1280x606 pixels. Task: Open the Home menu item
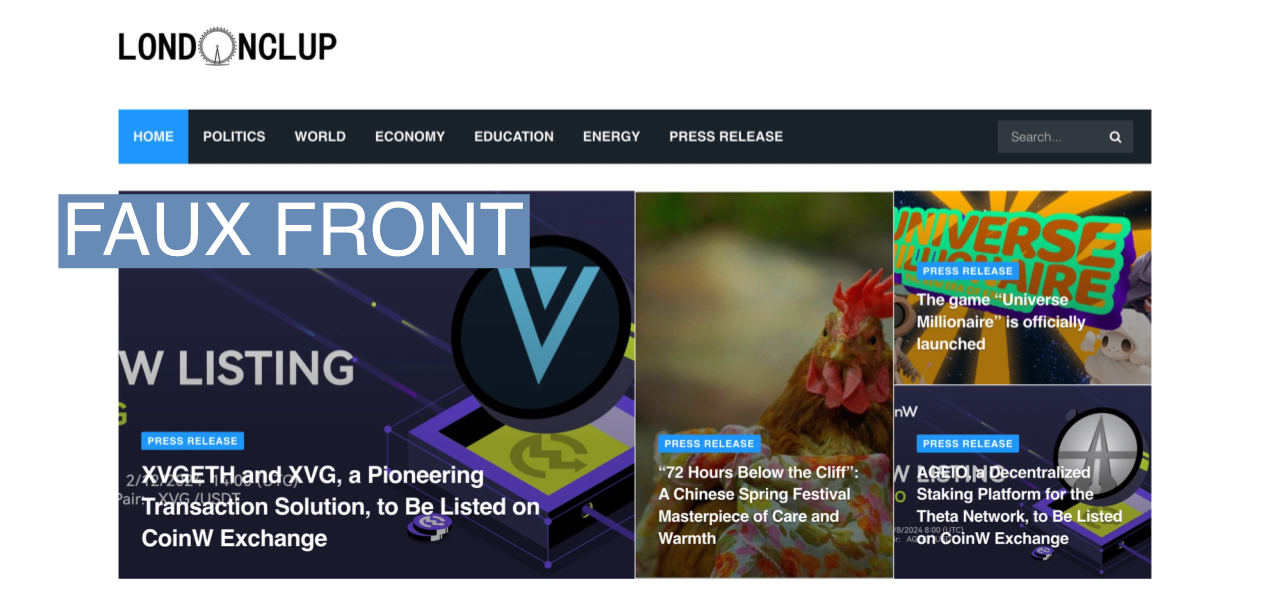[x=153, y=136]
